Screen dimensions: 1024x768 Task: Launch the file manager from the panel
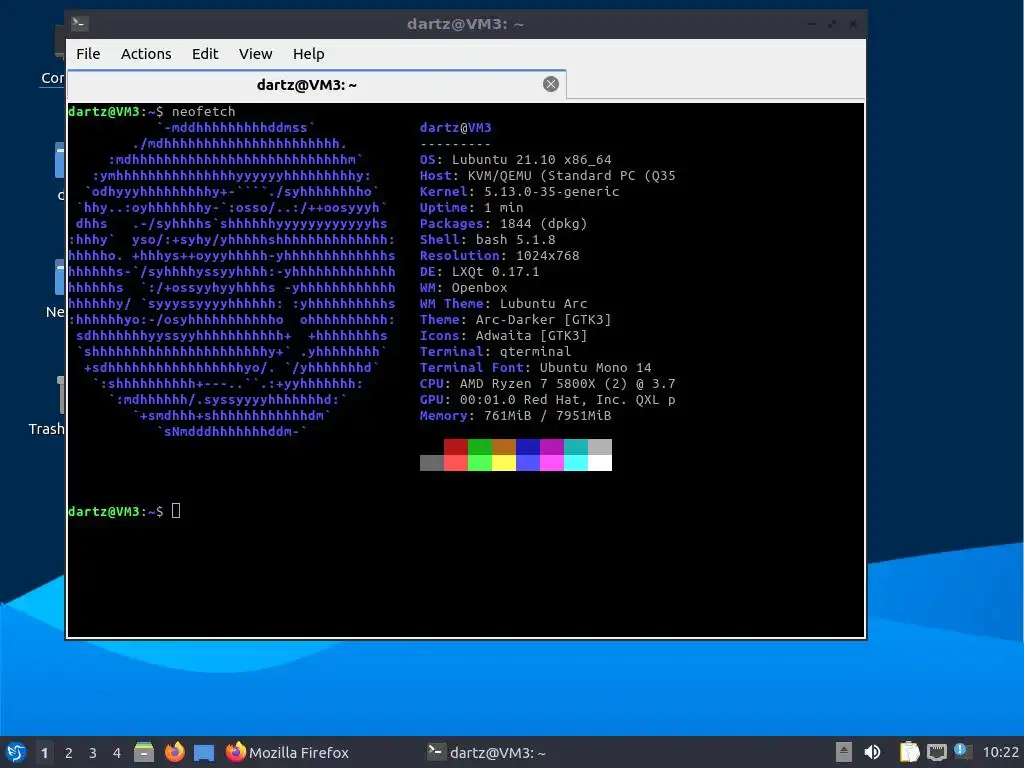tap(144, 752)
